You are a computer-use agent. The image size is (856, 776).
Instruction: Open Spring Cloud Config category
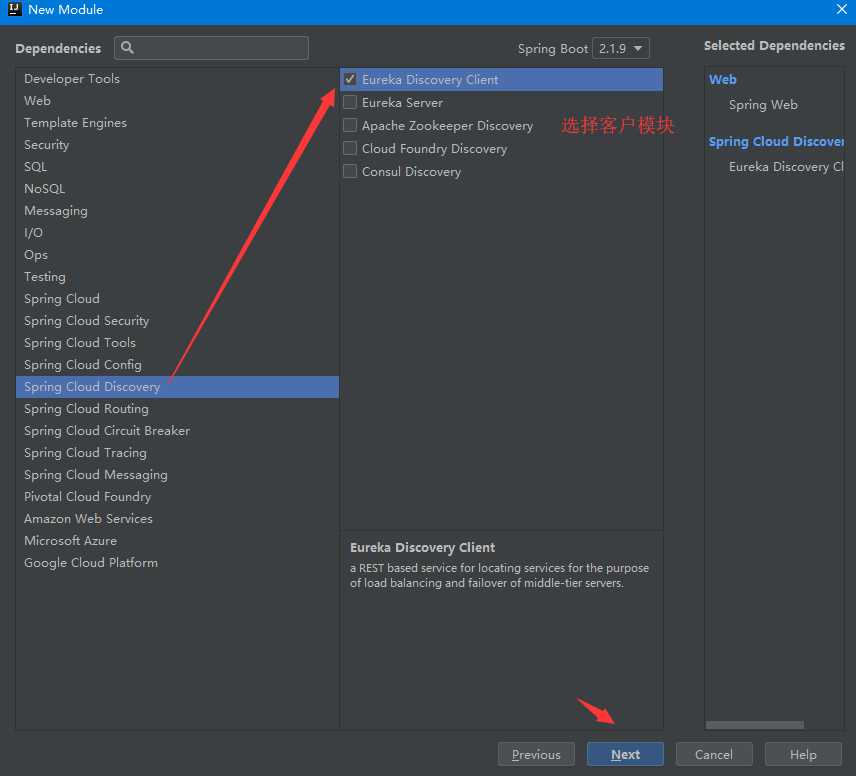177,364
